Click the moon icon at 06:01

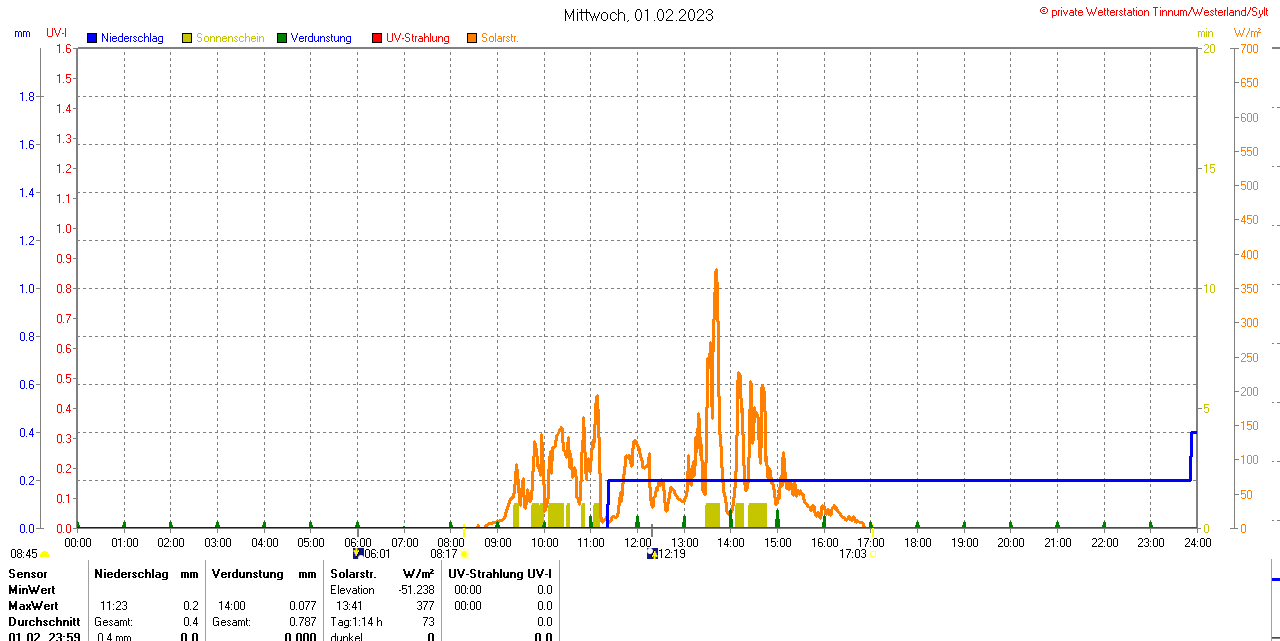coord(357,553)
